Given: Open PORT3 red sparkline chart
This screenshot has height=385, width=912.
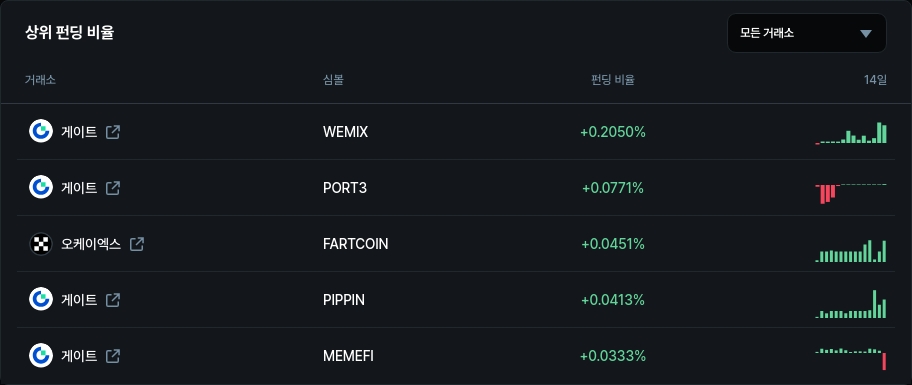Looking at the screenshot, I should point(851,193).
